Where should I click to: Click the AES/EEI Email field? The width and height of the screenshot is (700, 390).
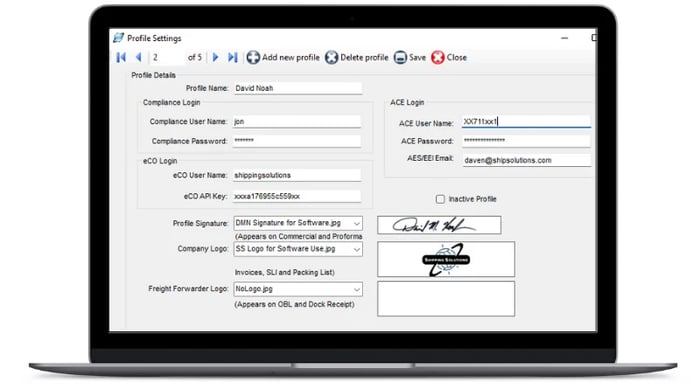point(527,160)
